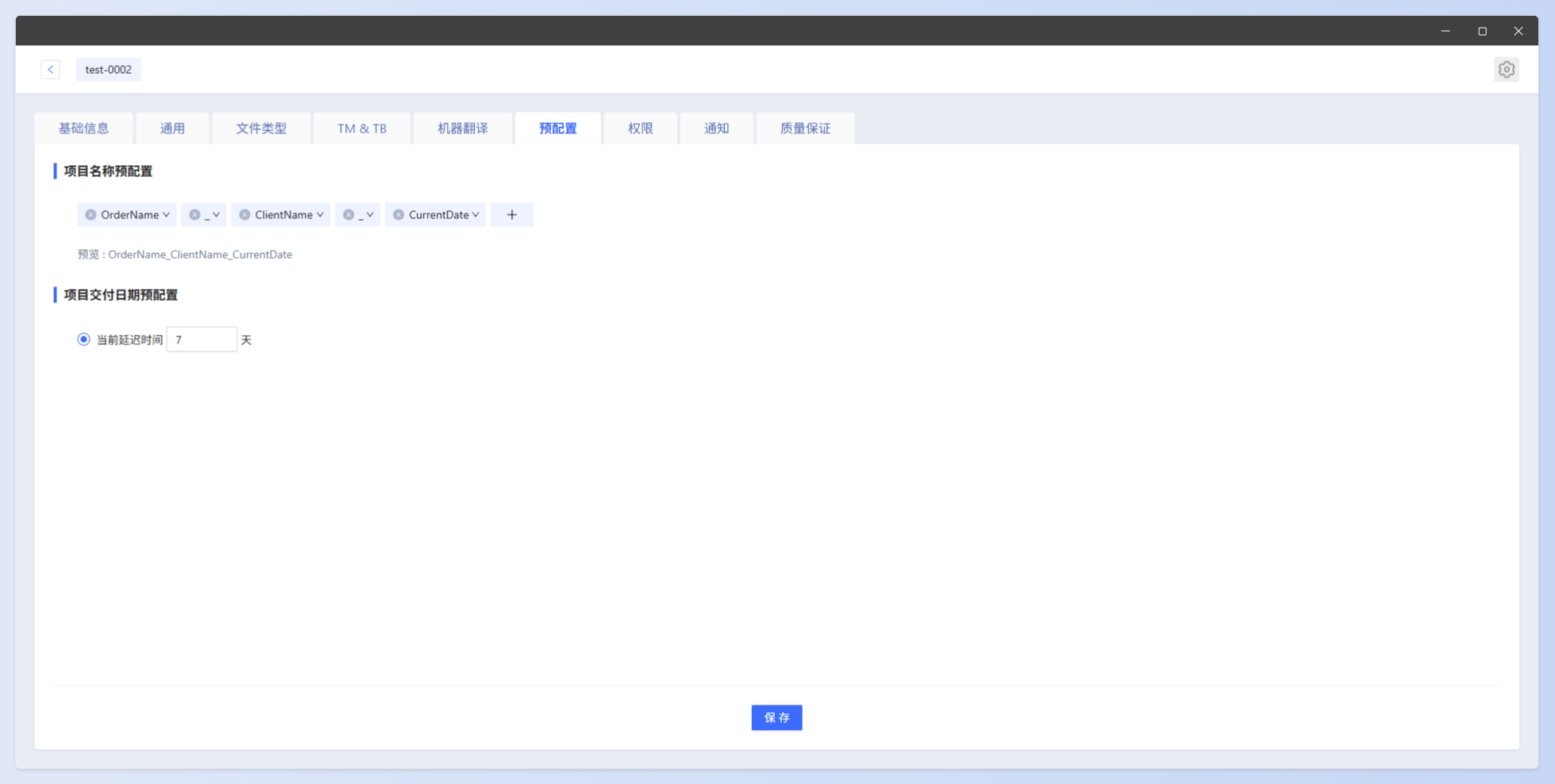This screenshot has width=1555, height=784.
Task: Add a new name segment with the plus button
Action: pyautogui.click(x=512, y=214)
